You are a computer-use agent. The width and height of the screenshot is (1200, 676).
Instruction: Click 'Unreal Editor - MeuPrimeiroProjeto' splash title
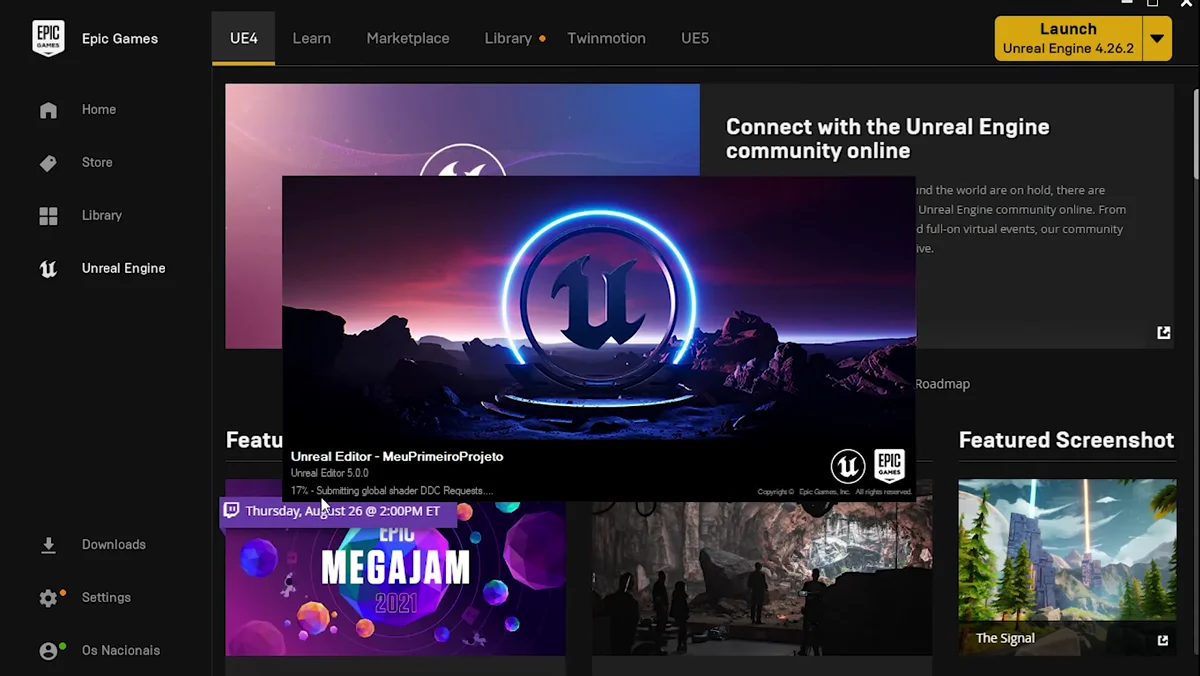pos(397,456)
